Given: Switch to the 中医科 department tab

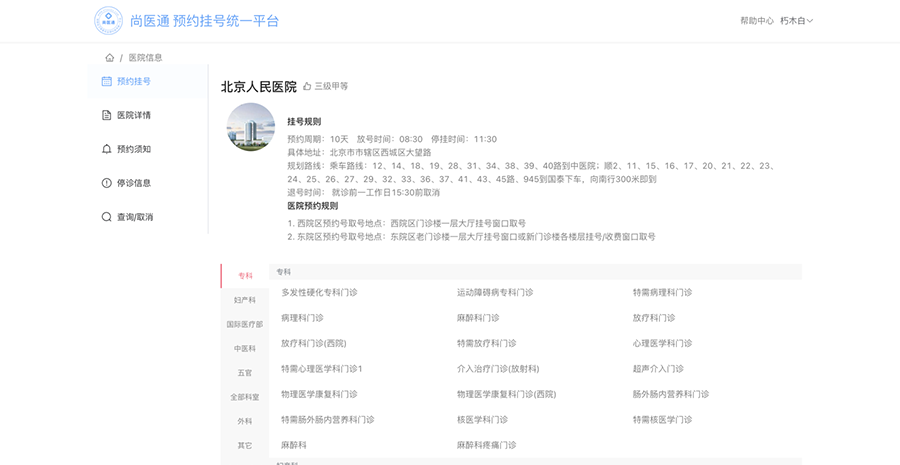Looking at the screenshot, I should coord(245,348).
